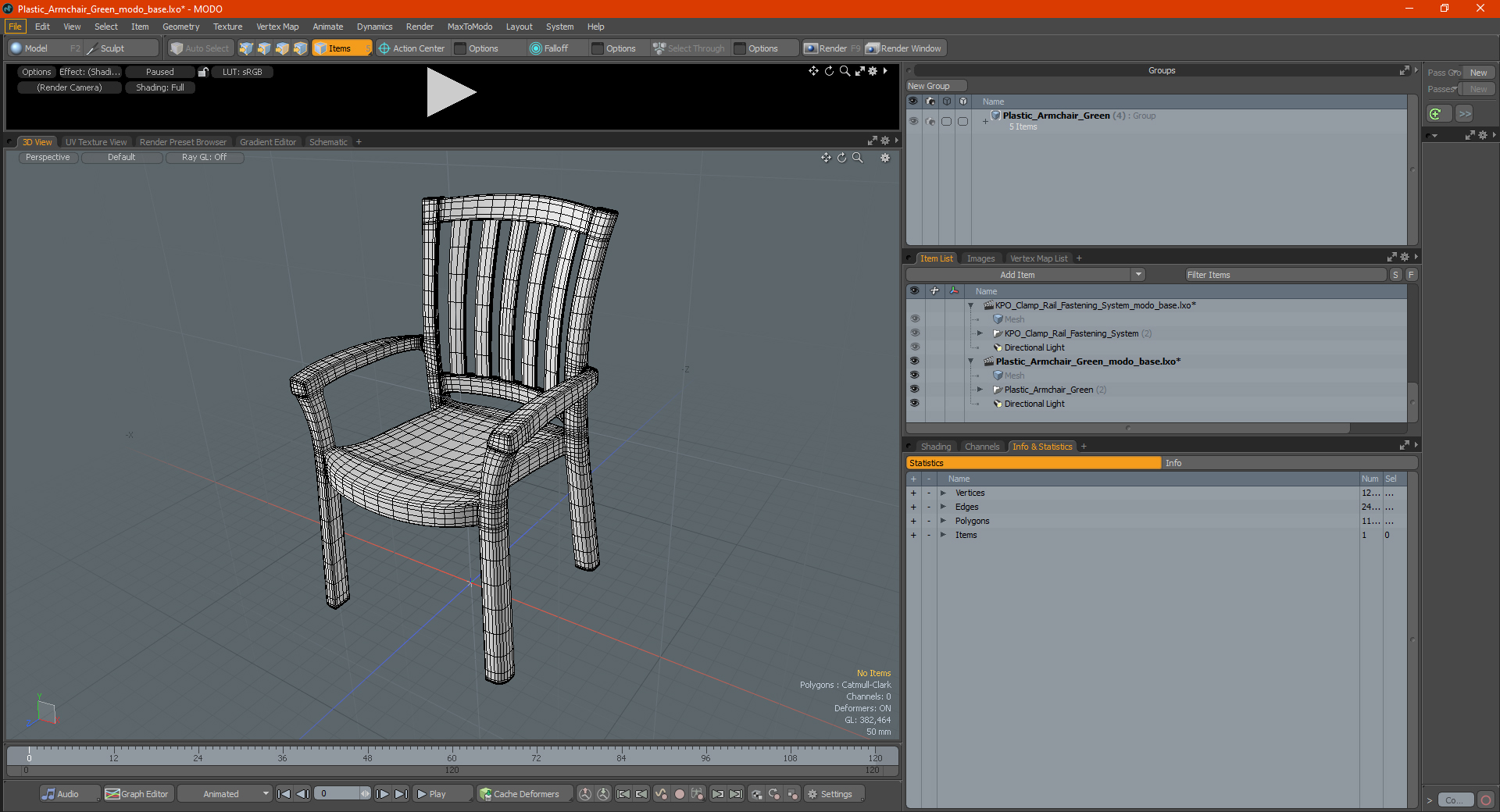Viewport: 1500px width, 812px height.
Task: Switch to UV Texture View tab
Action: (96, 142)
